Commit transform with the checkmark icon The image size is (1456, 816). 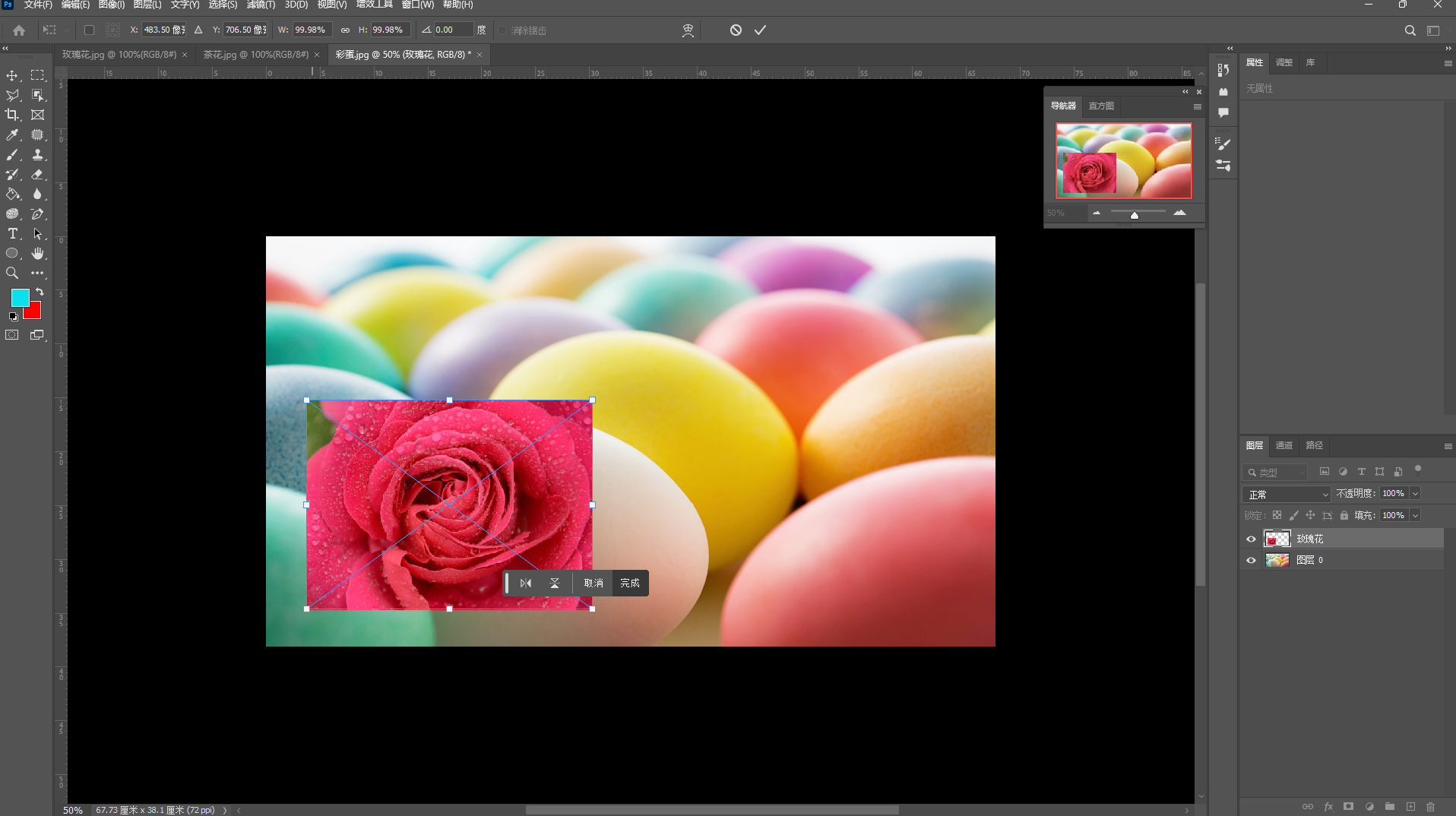(760, 30)
